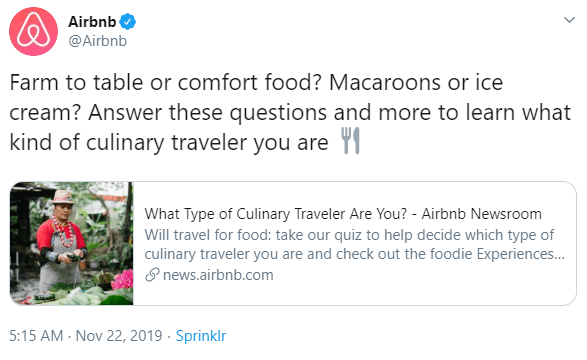Open the Sprinklr source link

point(201,336)
